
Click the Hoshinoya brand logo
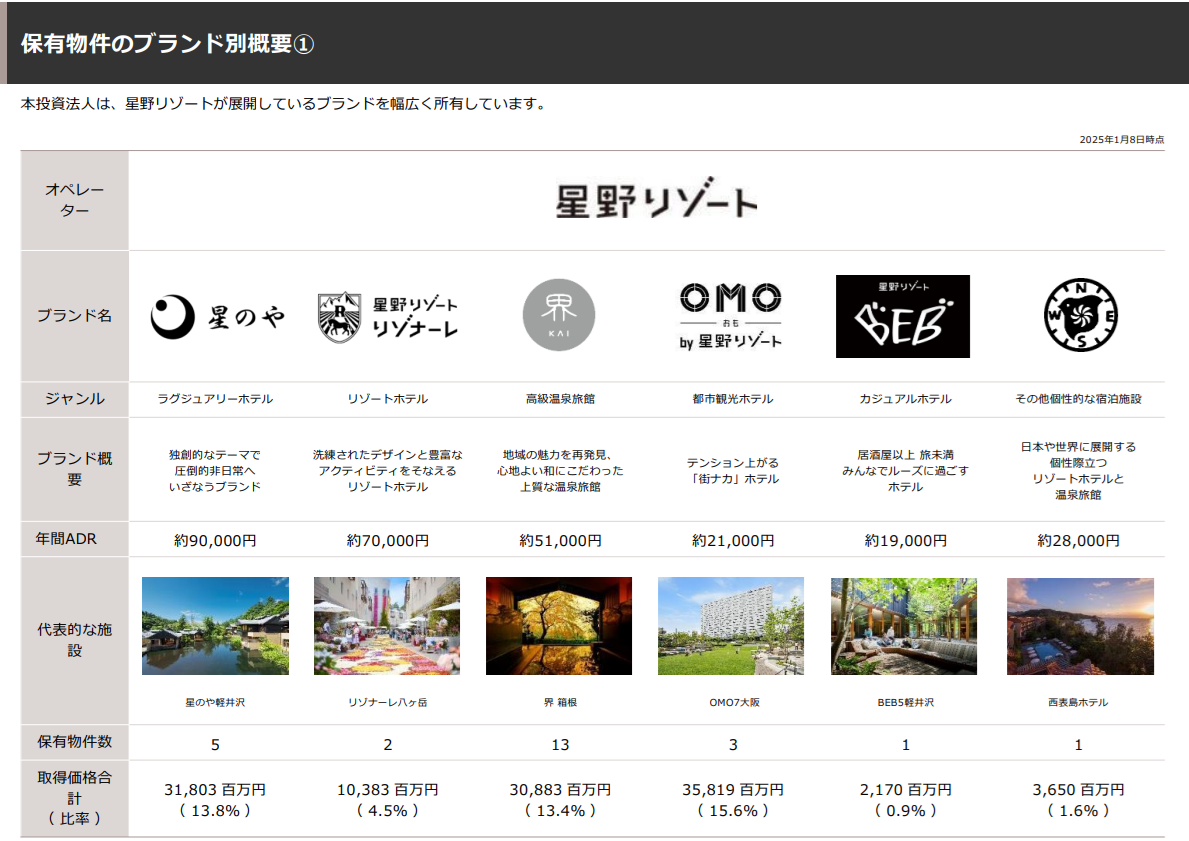click(218, 316)
